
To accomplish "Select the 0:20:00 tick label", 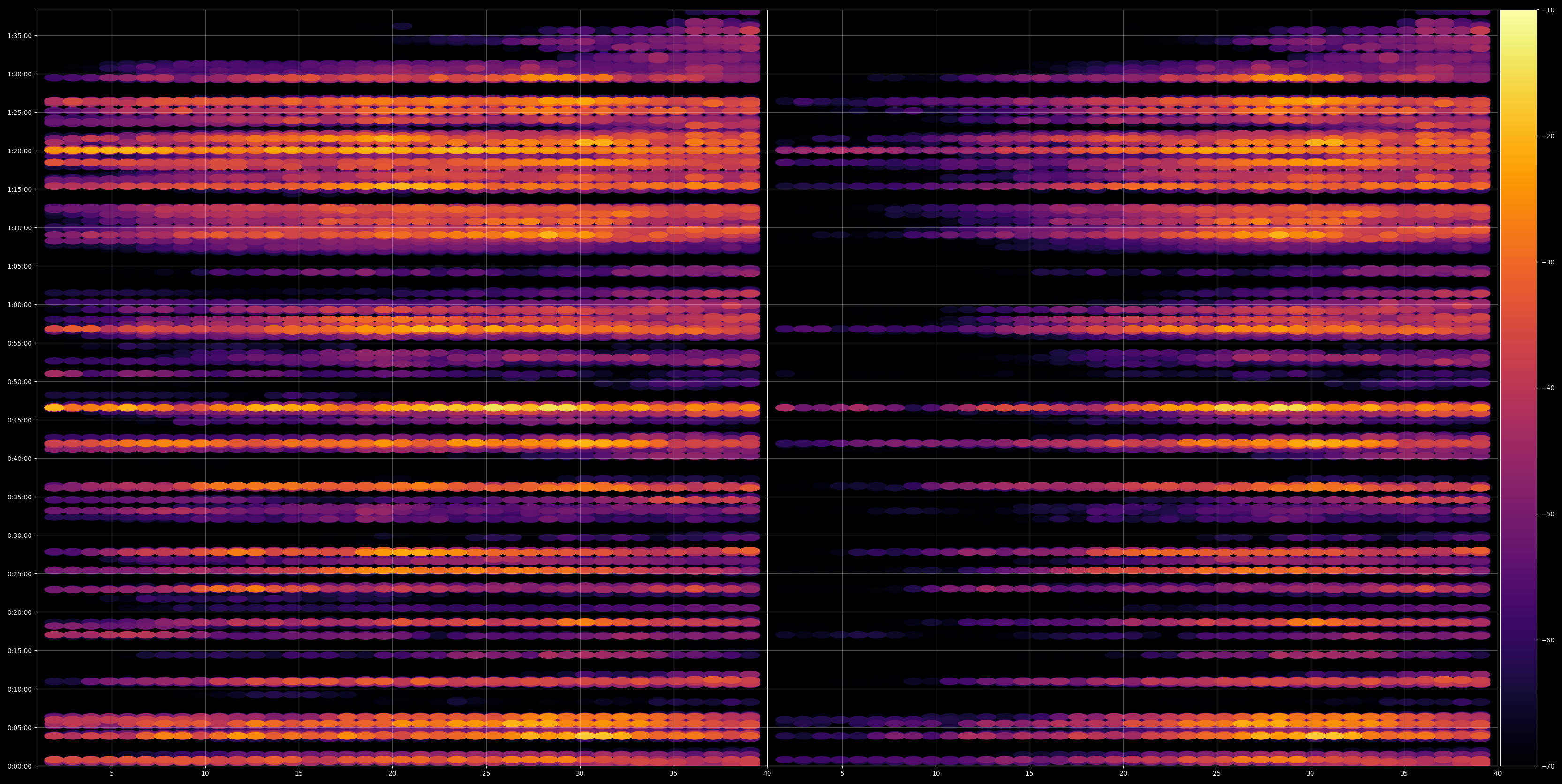I will [x=20, y=612].
